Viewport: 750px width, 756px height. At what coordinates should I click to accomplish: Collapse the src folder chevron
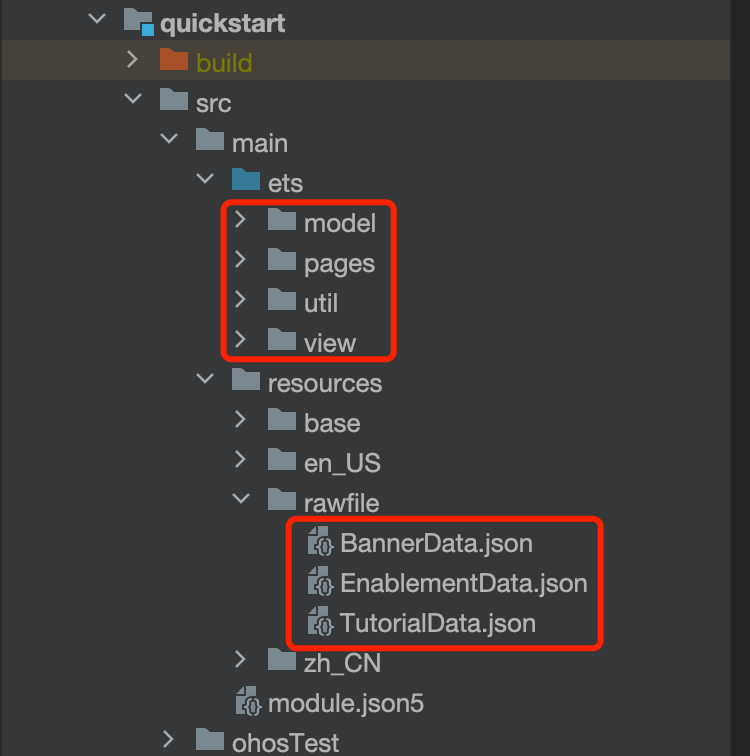pyautogui.click(x=133, y=99)
